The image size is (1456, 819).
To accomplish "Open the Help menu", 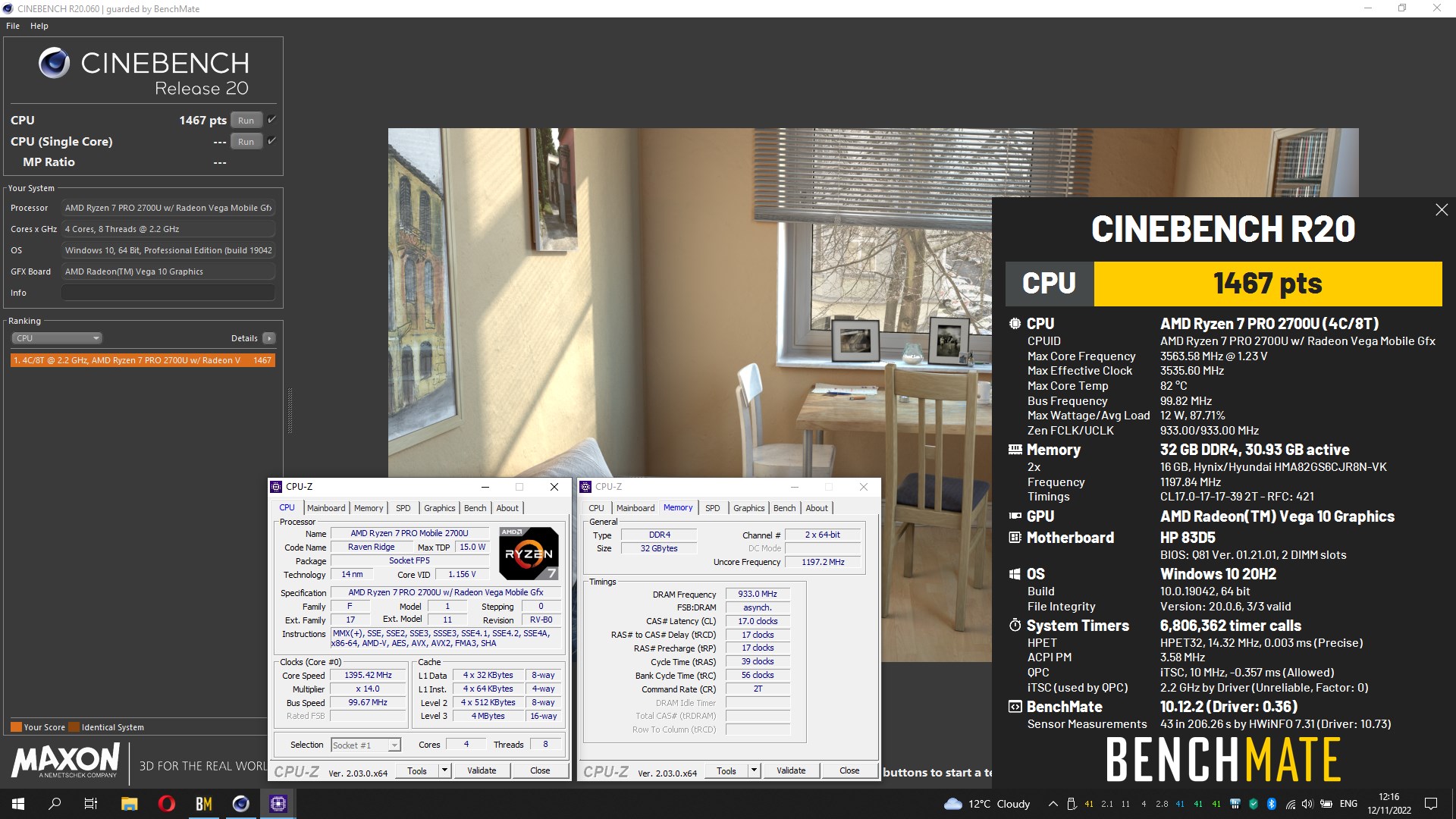I will (x=39, y=26).
